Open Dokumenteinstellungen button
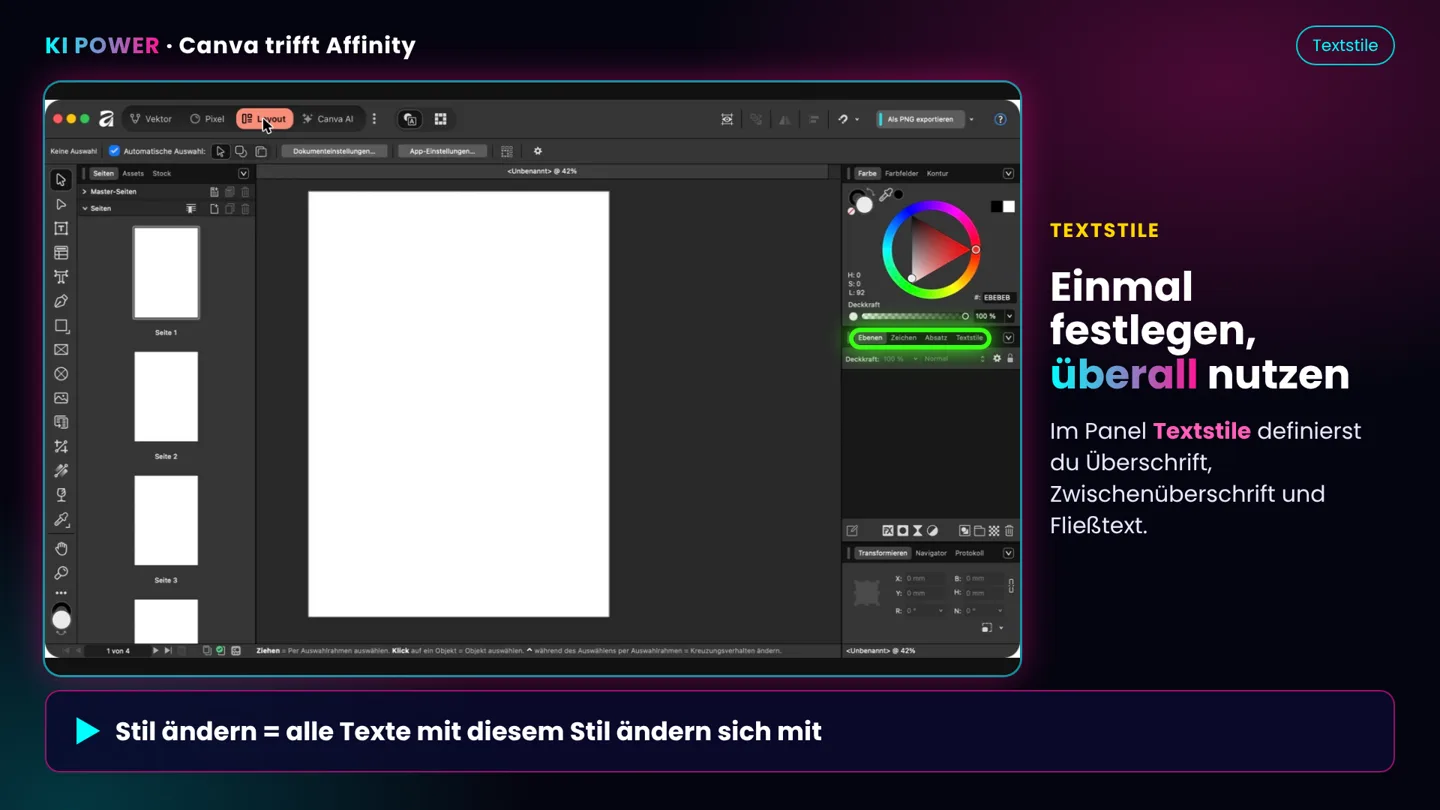The width and height of the screenshot is (1440, 810). click(x=334, y=152)
